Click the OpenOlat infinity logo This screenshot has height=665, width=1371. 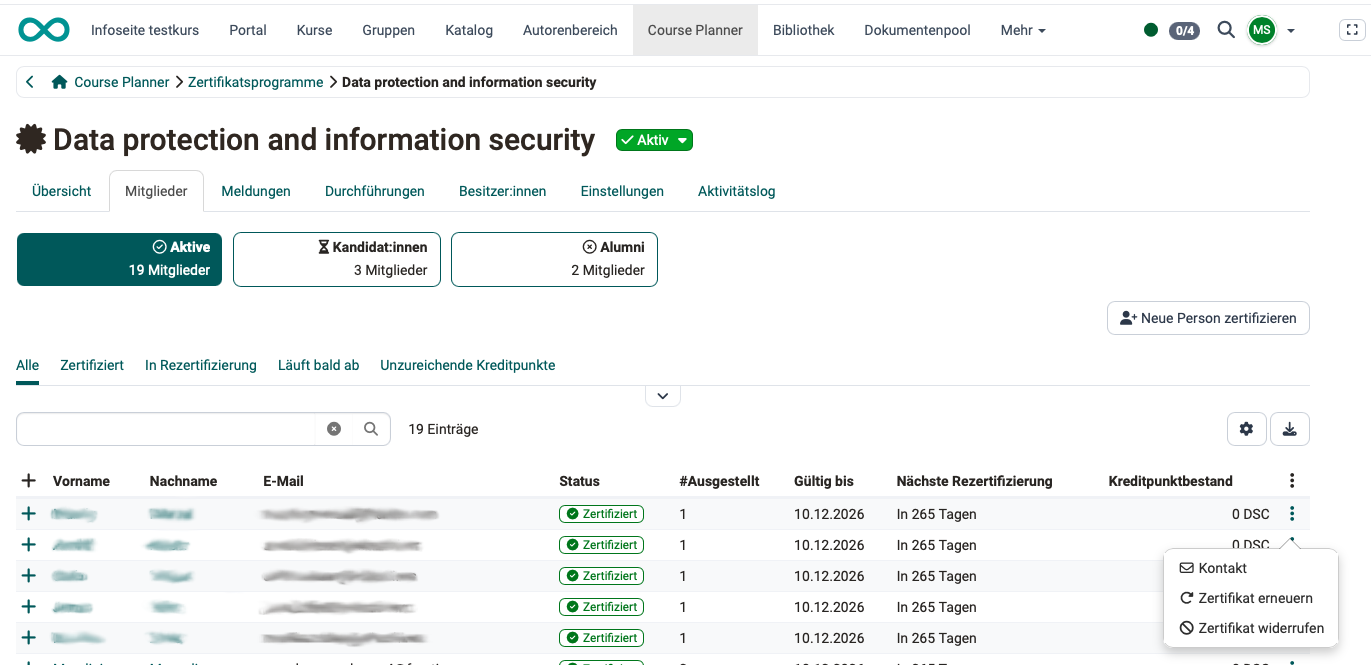pos(44,30)
